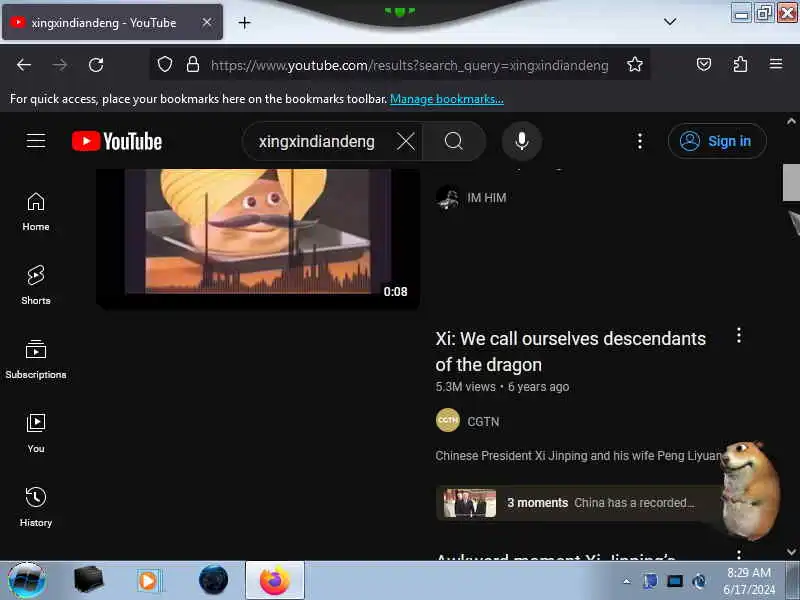800x600 pixels.
Task: Open the Windows Start orb
Action: [x=27, y=581]
